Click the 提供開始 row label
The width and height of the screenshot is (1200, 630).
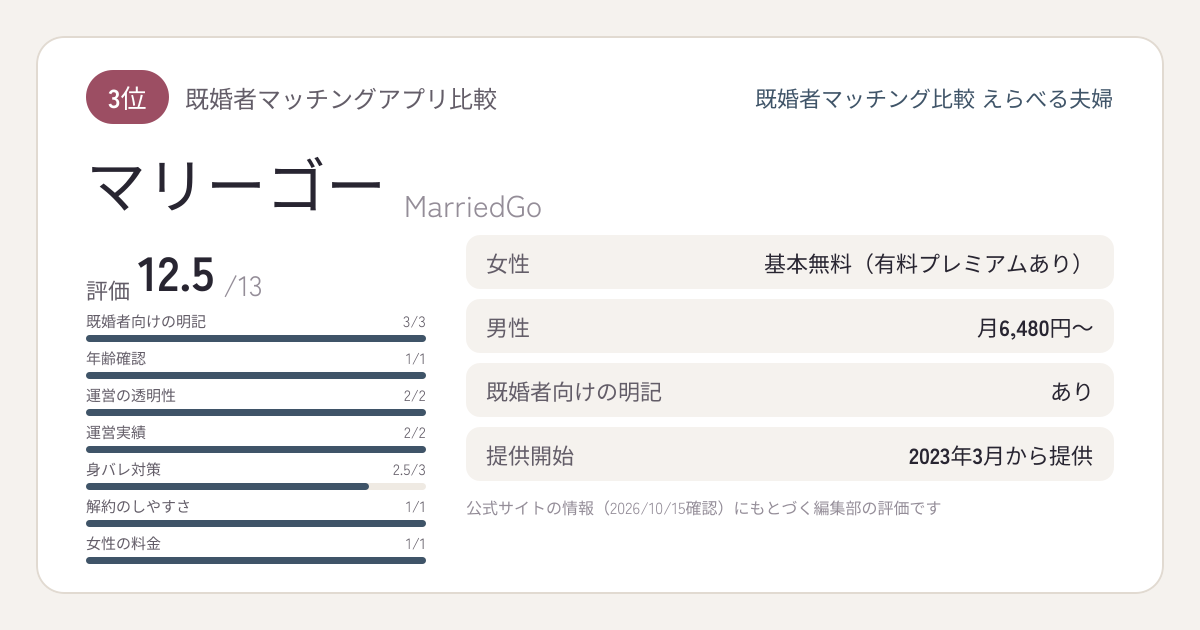coord(530,456)
